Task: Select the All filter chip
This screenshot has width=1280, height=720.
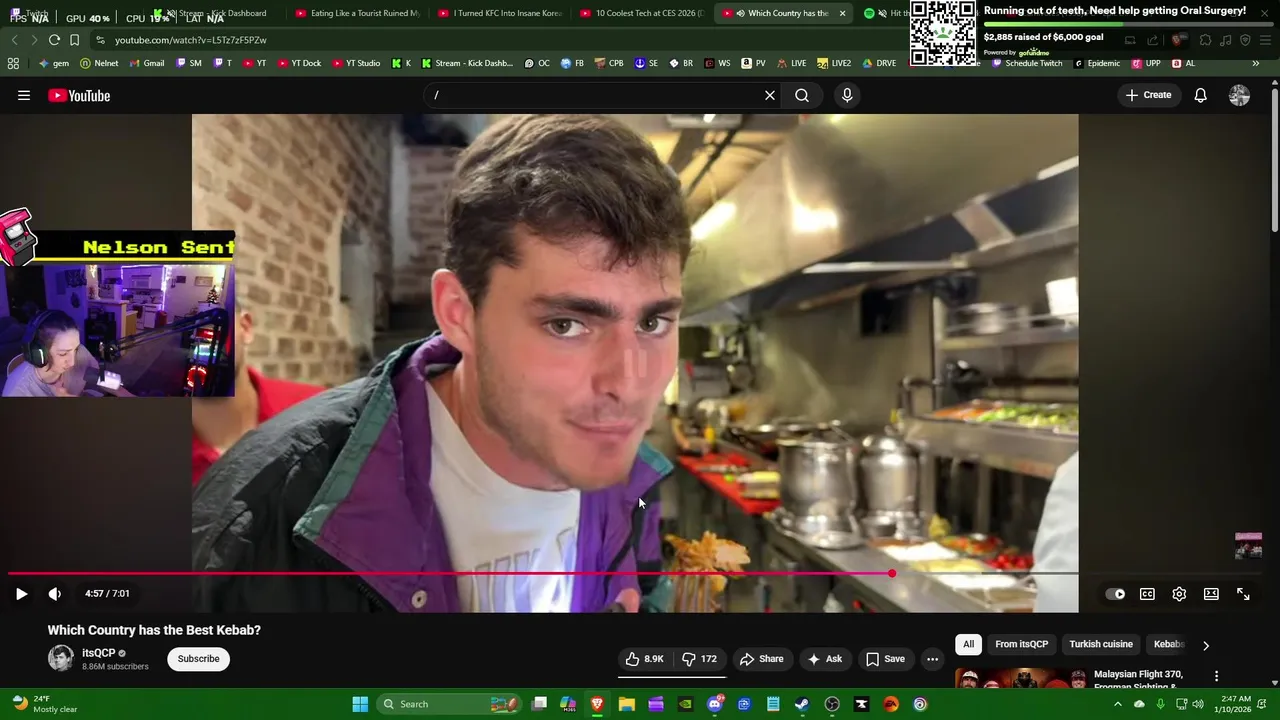Action: (968, 644)
